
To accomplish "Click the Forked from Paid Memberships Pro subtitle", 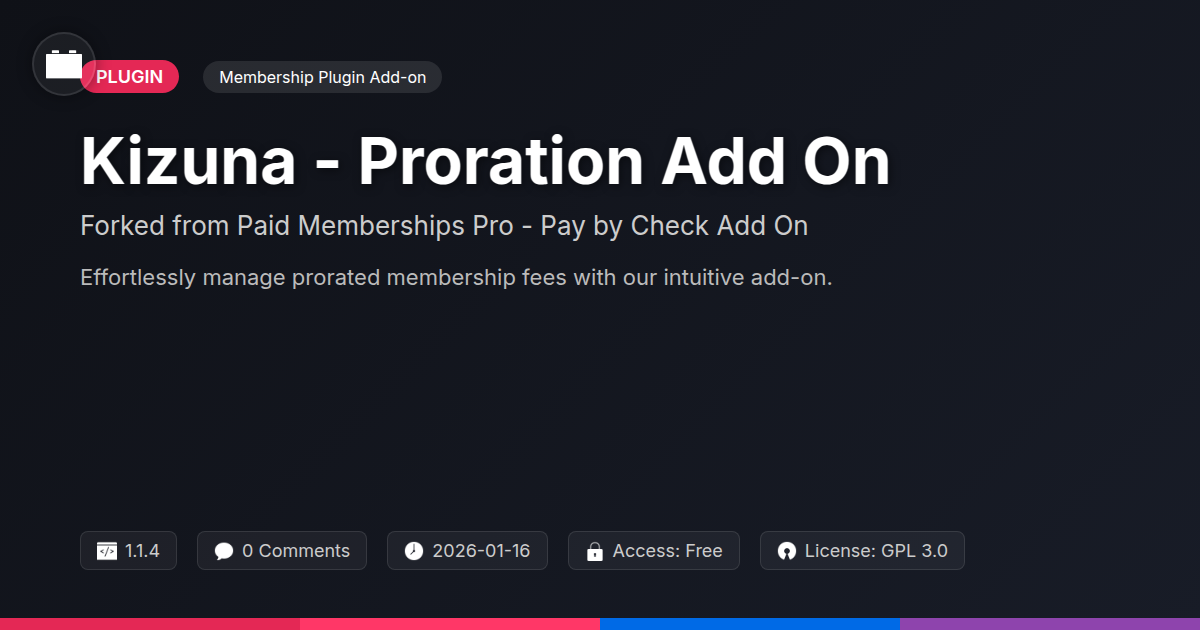I will (444, 226).
